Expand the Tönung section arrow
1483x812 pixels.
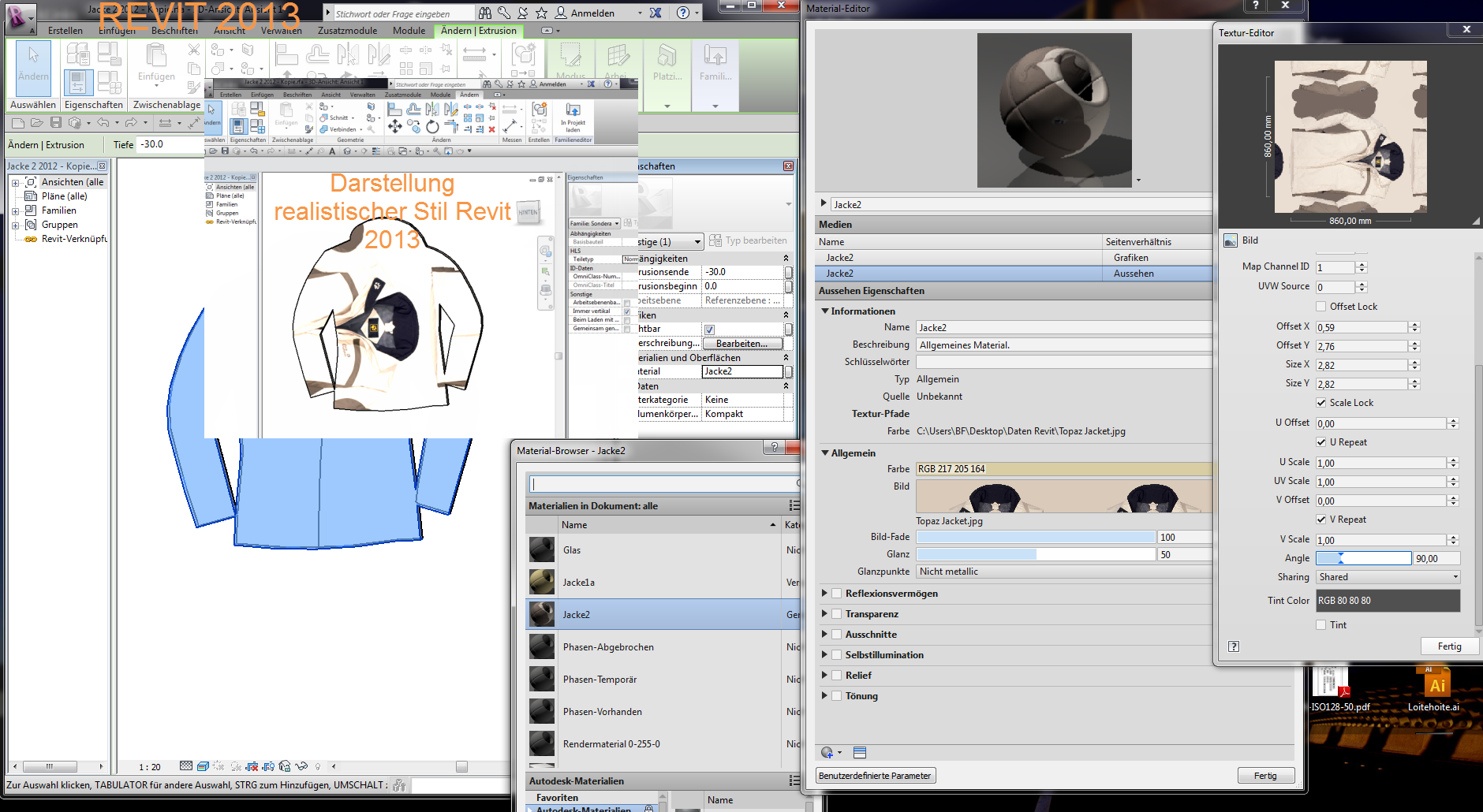824,696
